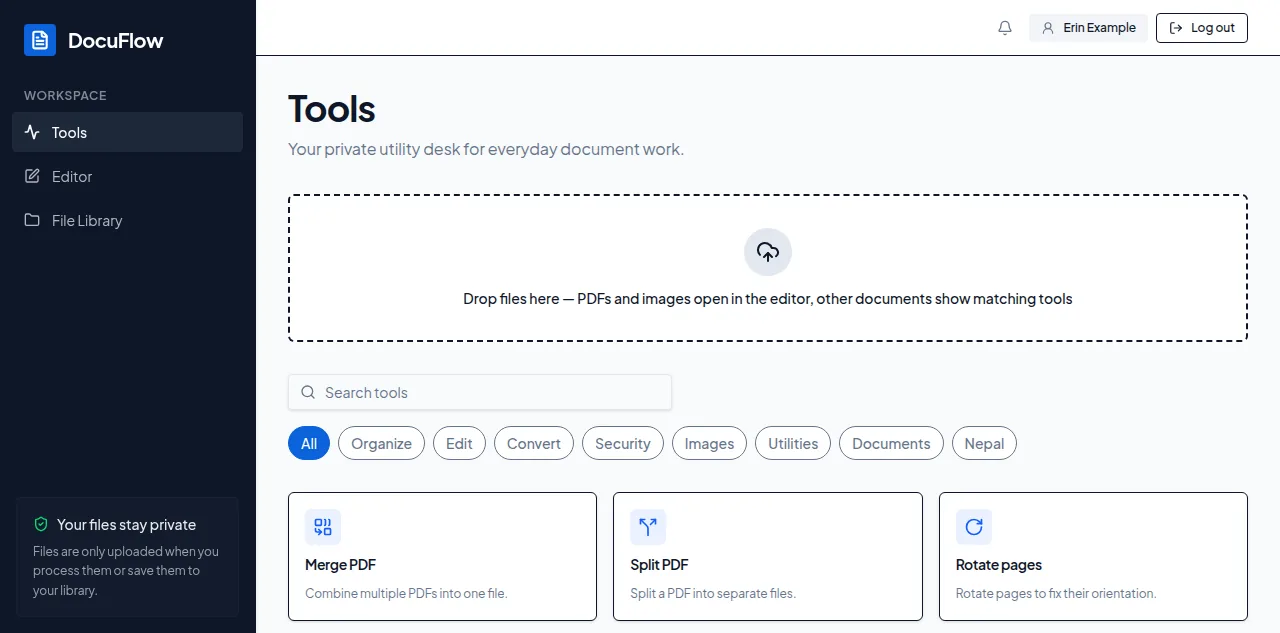
Task: Click the Log out button
Action: click(1202, 28)
